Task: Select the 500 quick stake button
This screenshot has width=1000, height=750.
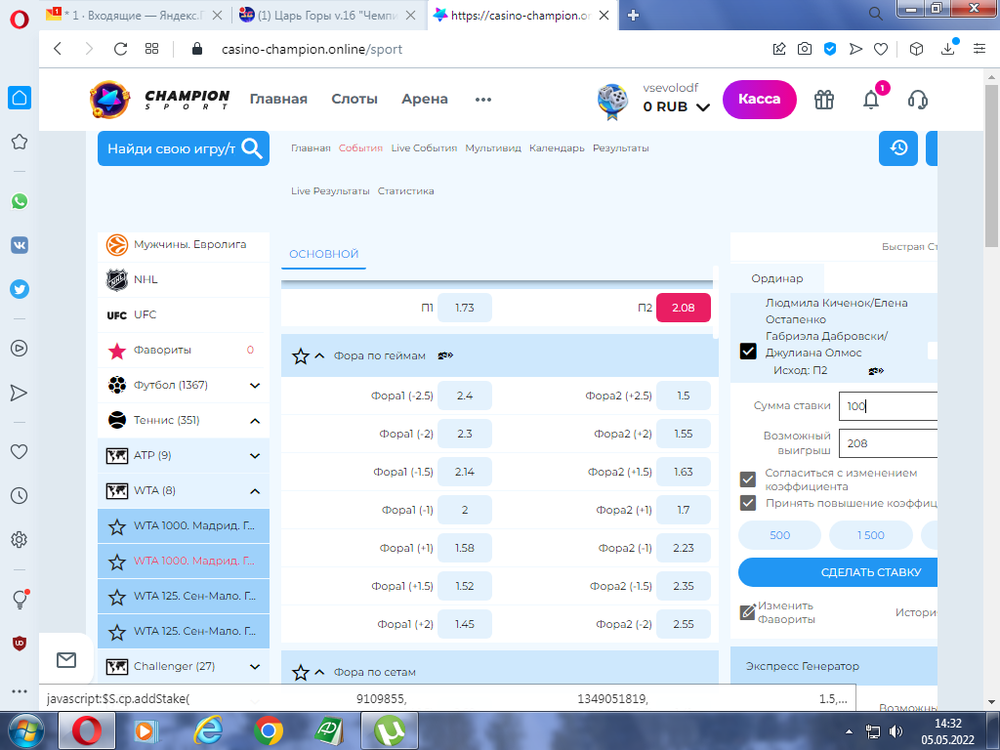Action: [x=779, y=535]
